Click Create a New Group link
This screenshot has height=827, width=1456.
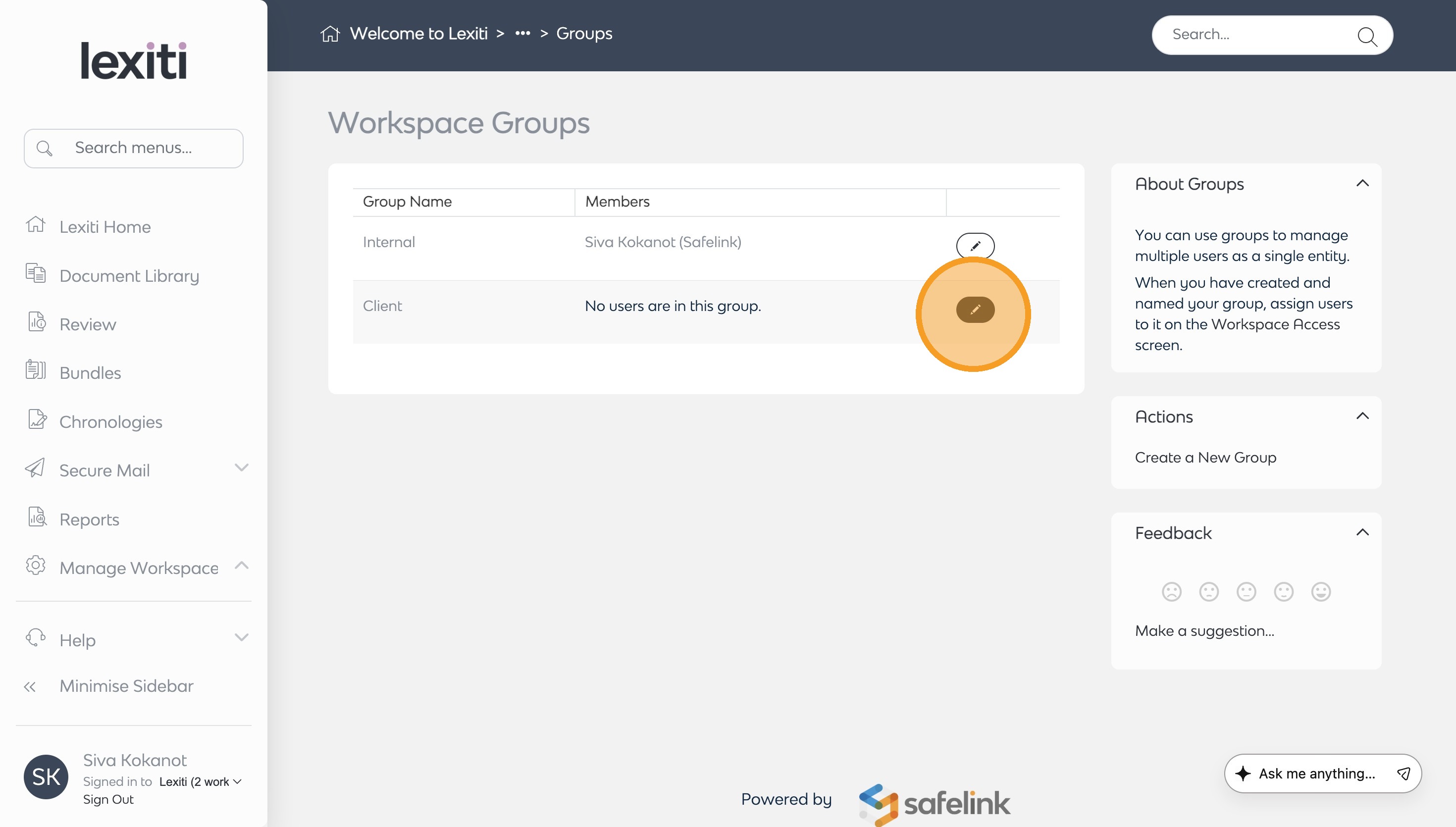(x=1205, y=457)
